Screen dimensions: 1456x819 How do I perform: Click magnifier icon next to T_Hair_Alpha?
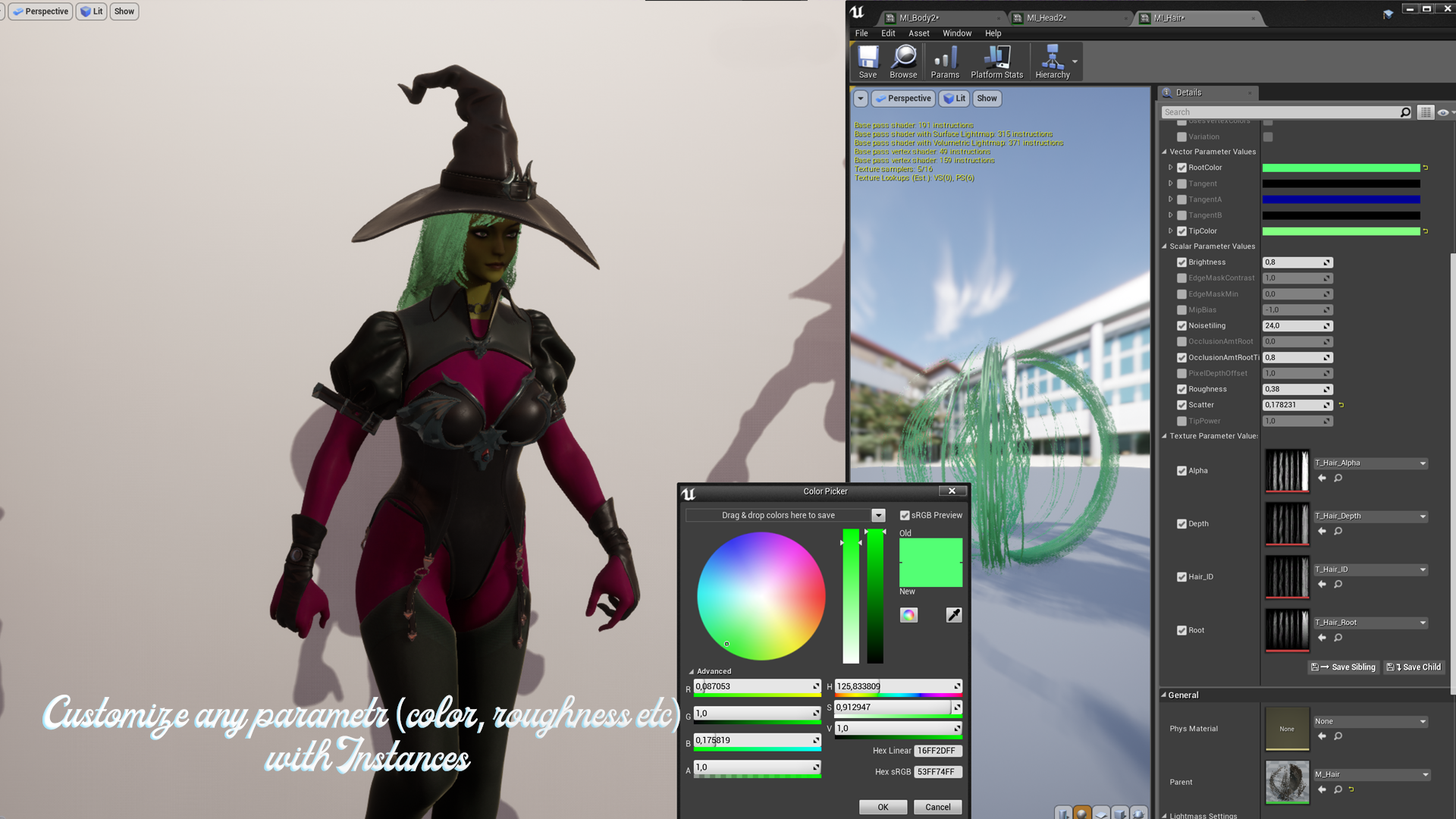coord(1338,479)
